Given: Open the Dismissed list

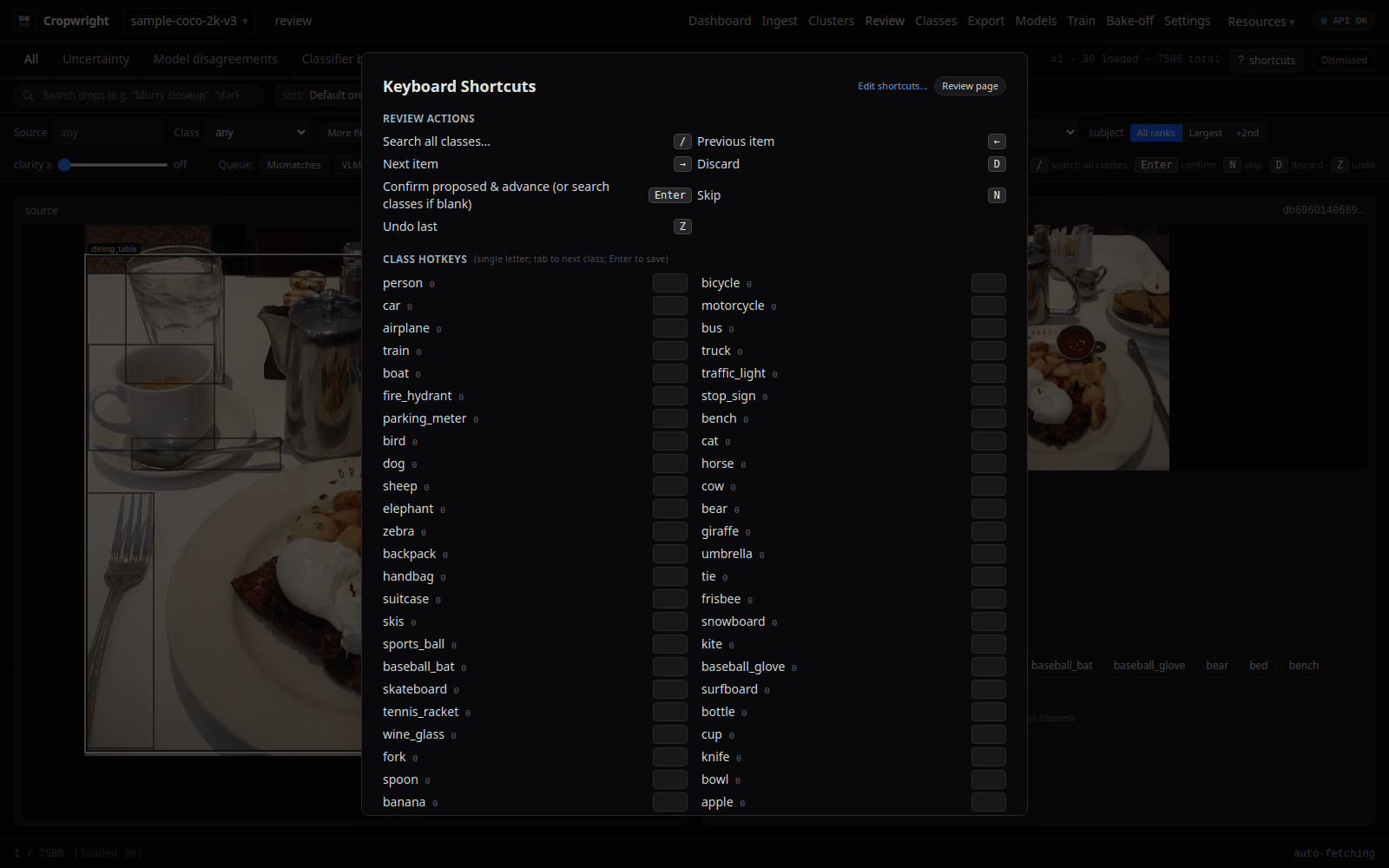Looking at the screenshot, I should pos(1344,60).
